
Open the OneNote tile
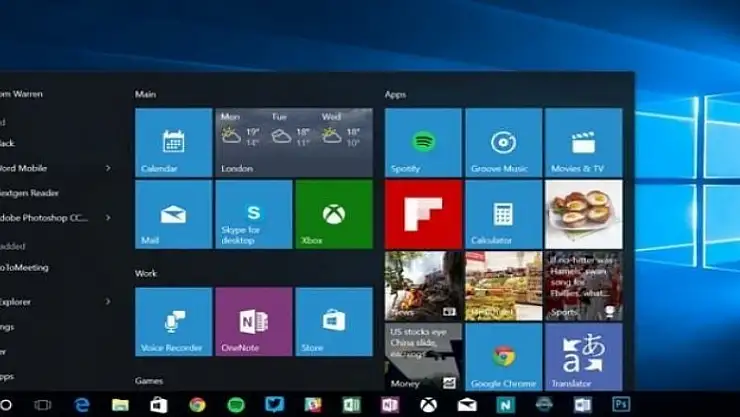point(253,321)
